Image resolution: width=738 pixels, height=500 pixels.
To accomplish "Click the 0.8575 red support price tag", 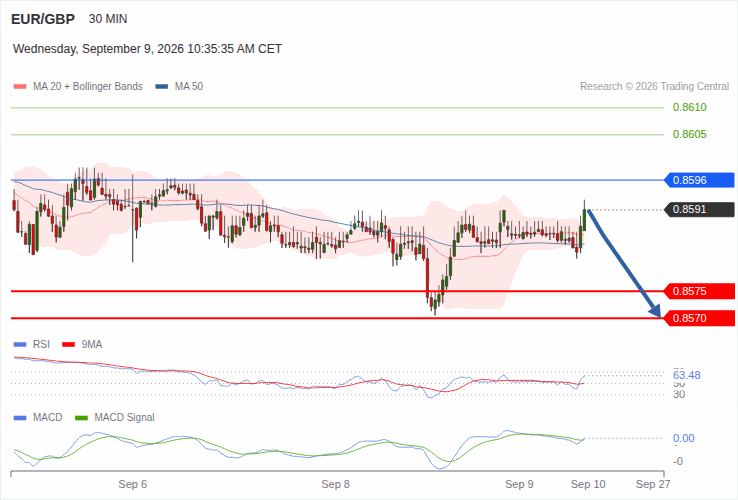I will click(699, 291).
